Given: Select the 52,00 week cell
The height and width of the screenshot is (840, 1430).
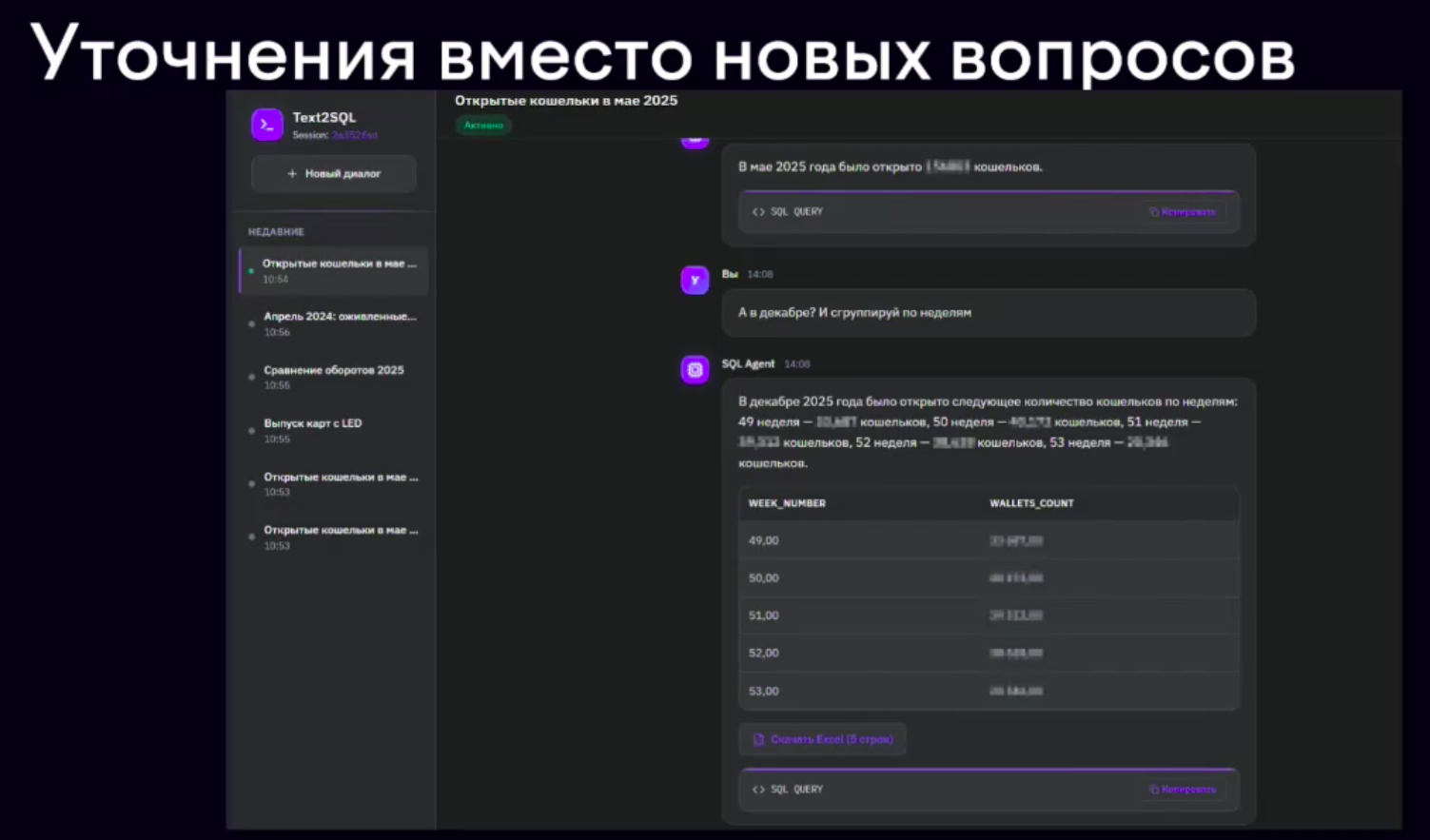Looking at the screenshot, I should click(764, 654).
